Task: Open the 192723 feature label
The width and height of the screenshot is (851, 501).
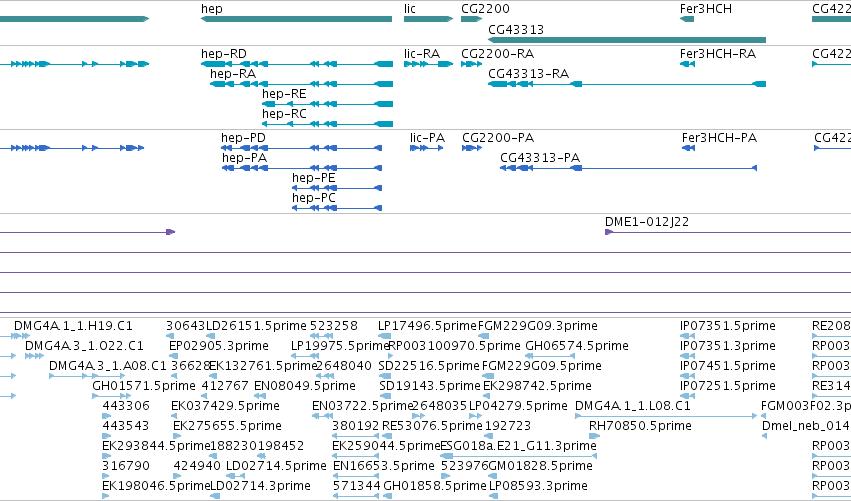Action: click(508, 427)
